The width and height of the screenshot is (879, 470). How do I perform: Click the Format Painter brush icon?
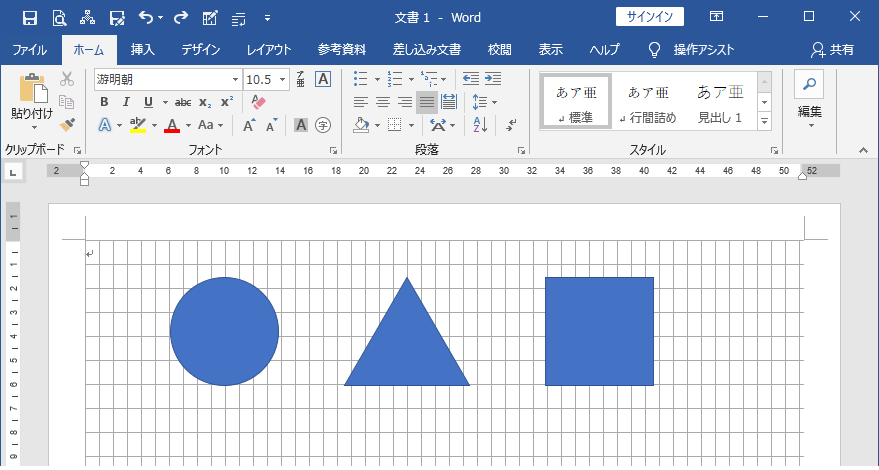pos(67,125)
